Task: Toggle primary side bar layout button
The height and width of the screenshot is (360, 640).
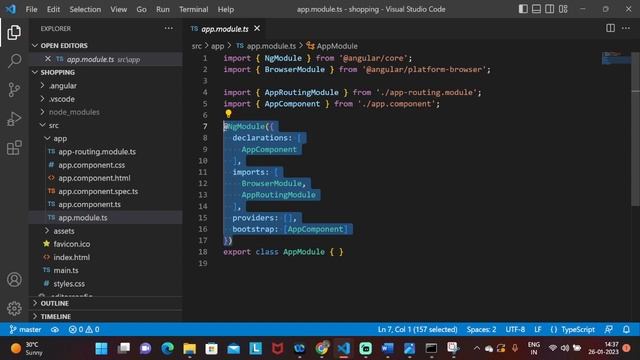Action: 523,9
